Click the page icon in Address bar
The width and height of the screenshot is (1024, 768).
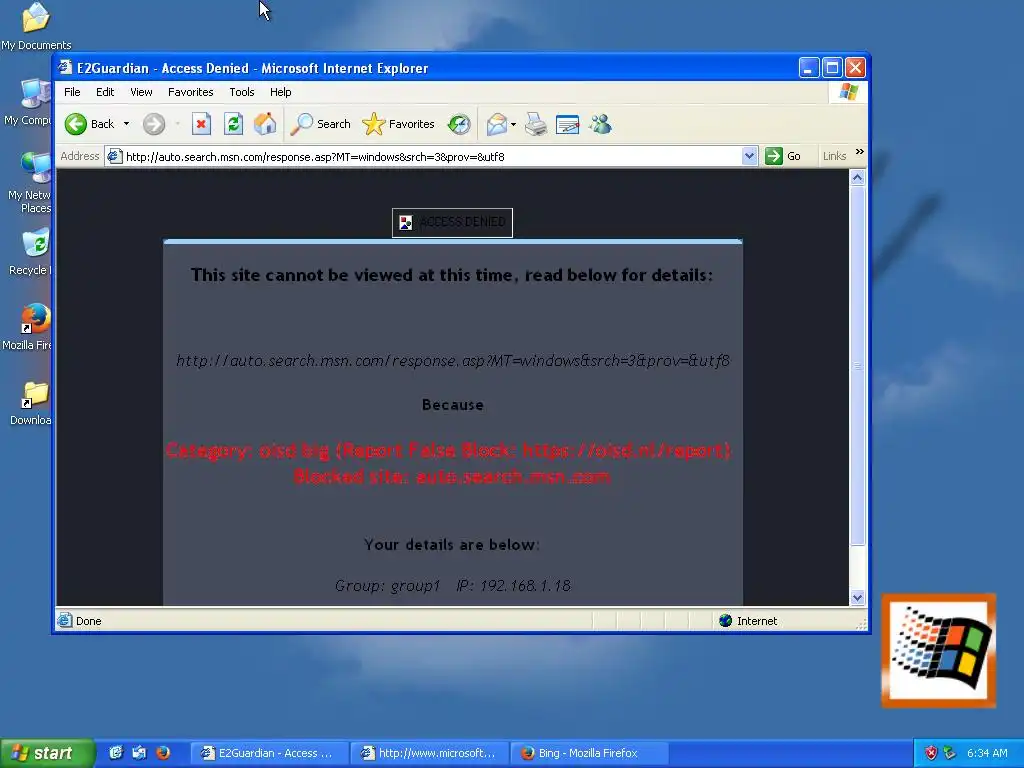tap(114, 157)
